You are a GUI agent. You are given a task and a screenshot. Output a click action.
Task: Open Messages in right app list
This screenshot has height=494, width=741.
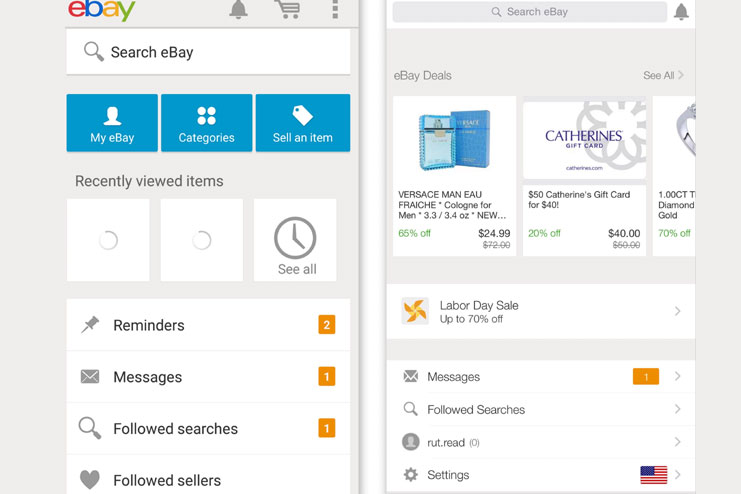(541, 377)
